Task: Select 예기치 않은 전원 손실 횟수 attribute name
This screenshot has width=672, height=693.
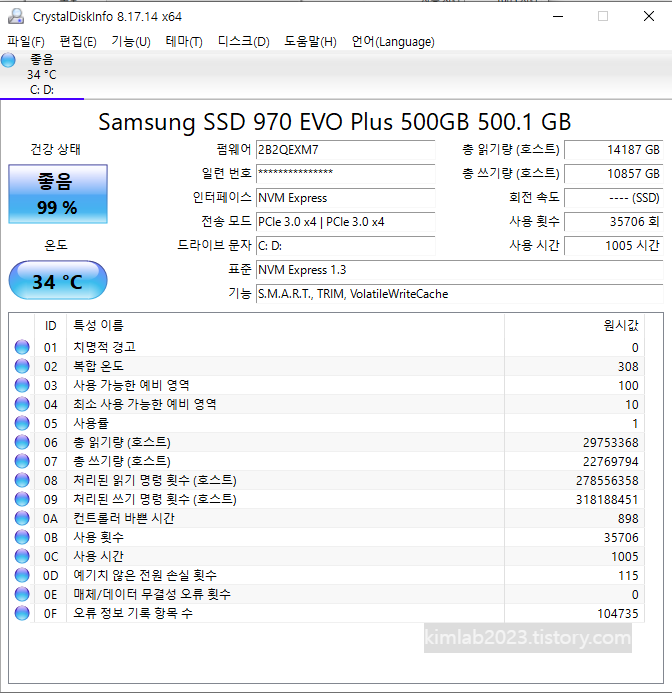Action: pos(145,575)
